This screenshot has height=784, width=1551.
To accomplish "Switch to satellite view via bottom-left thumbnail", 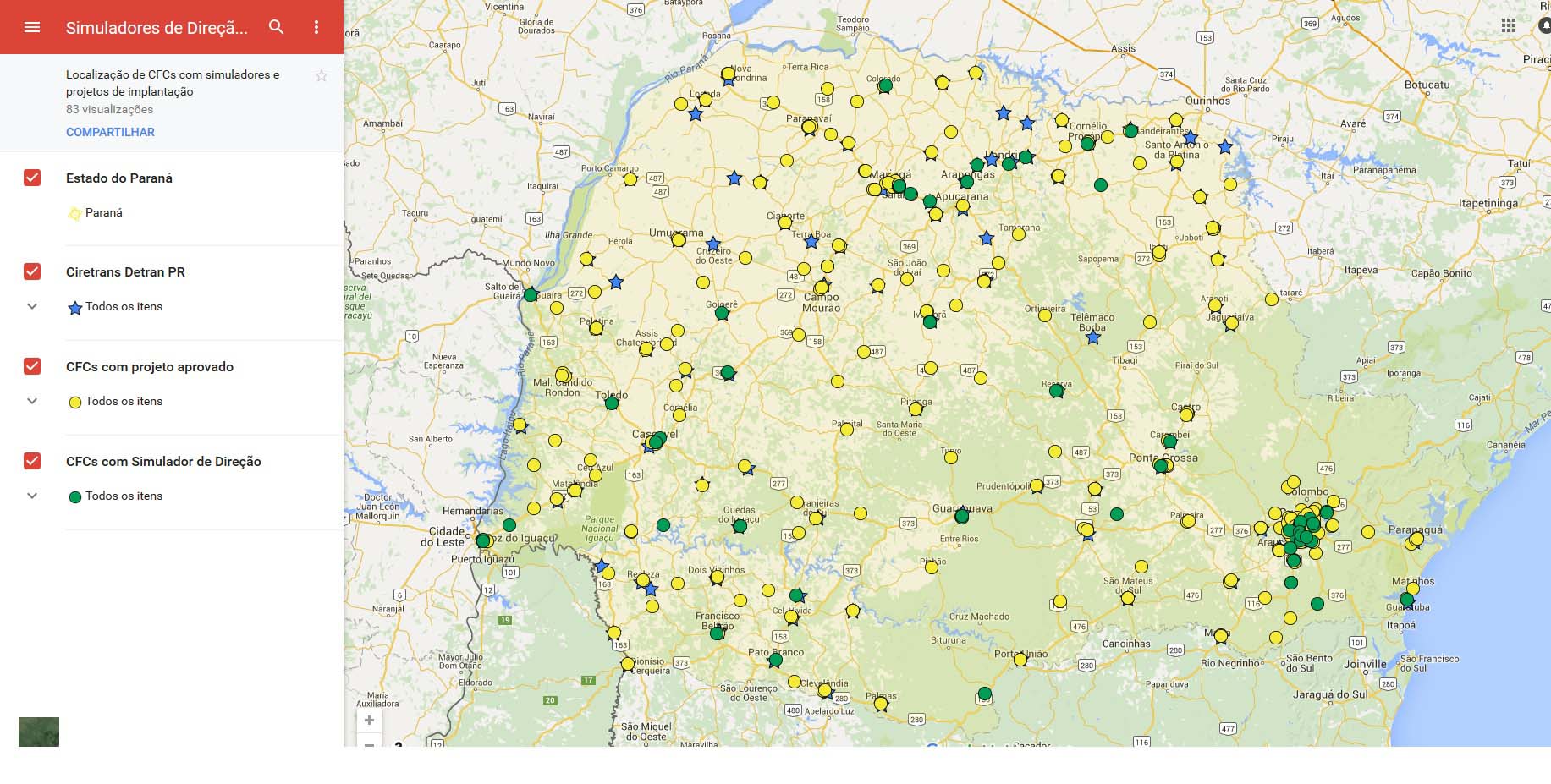I will [x=39, y=732].
